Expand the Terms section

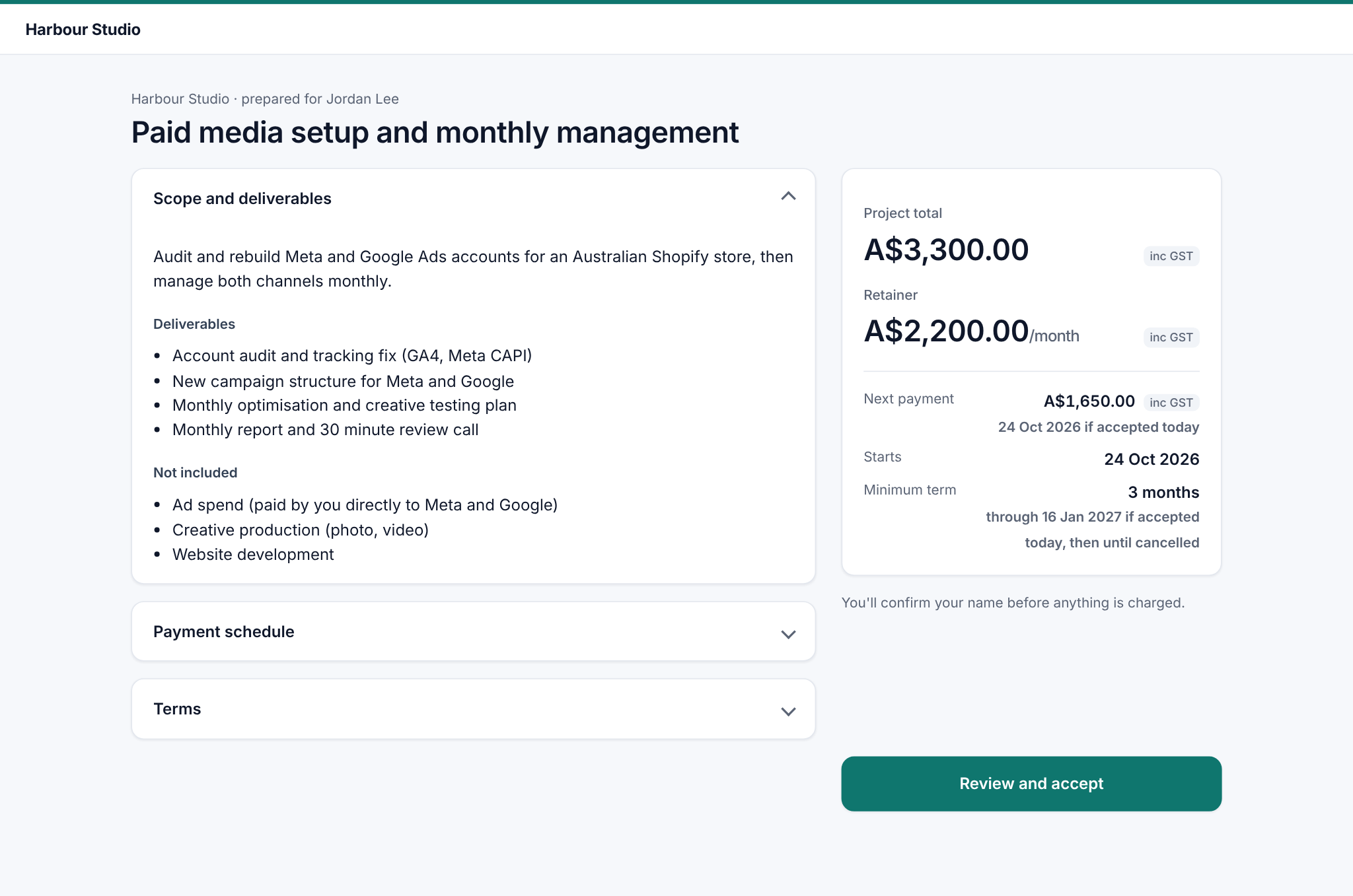(x=473, y=709)
